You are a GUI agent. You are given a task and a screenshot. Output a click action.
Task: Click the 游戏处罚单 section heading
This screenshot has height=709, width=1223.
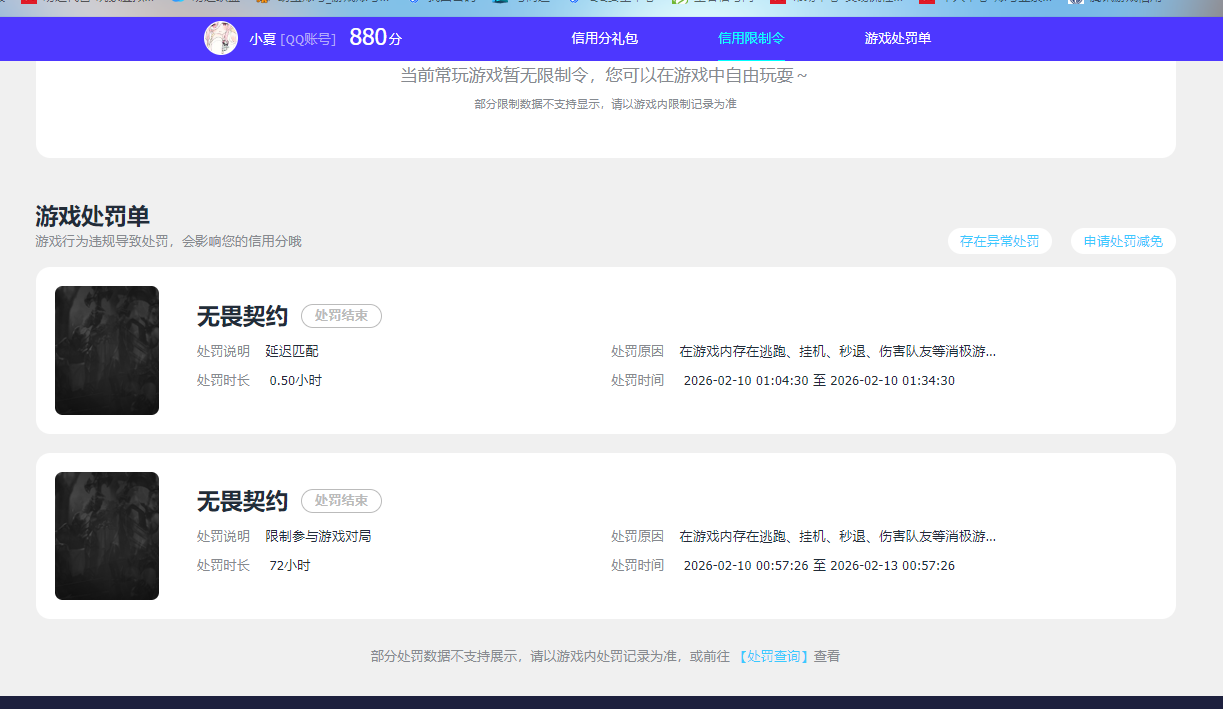(x=92, y=216)
